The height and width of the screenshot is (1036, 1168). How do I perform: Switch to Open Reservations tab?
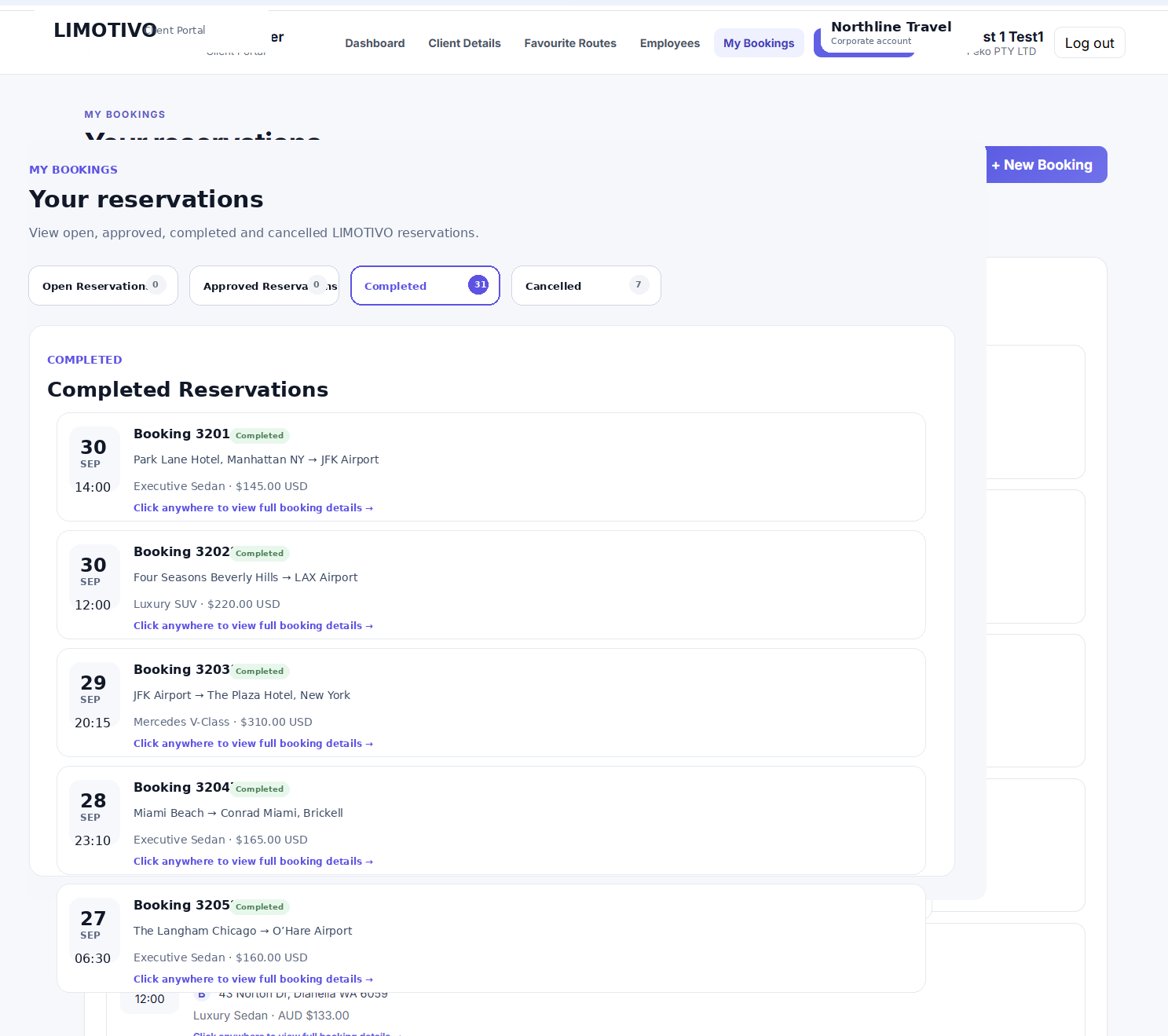tap(104, 286)
